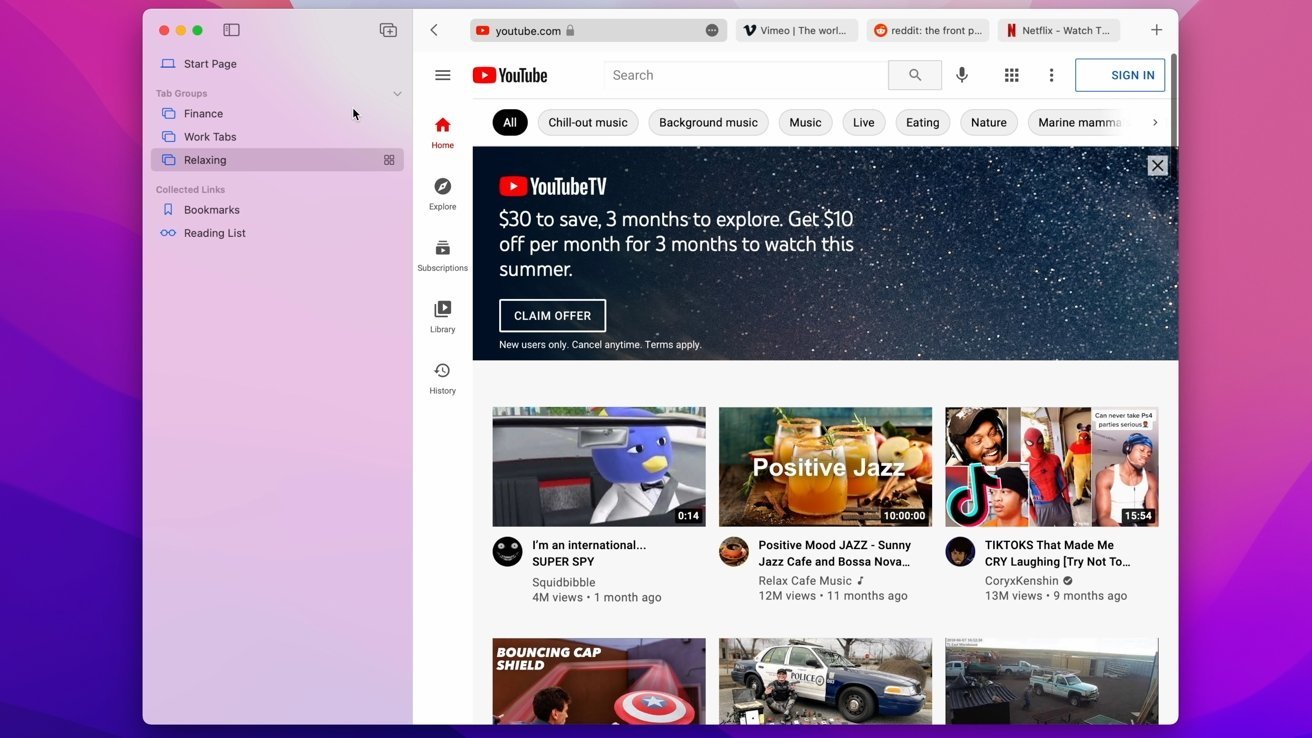Open History in YouTube sidebar
Image resolution: width=1312 pixels, height=738 pixels.
443,378
